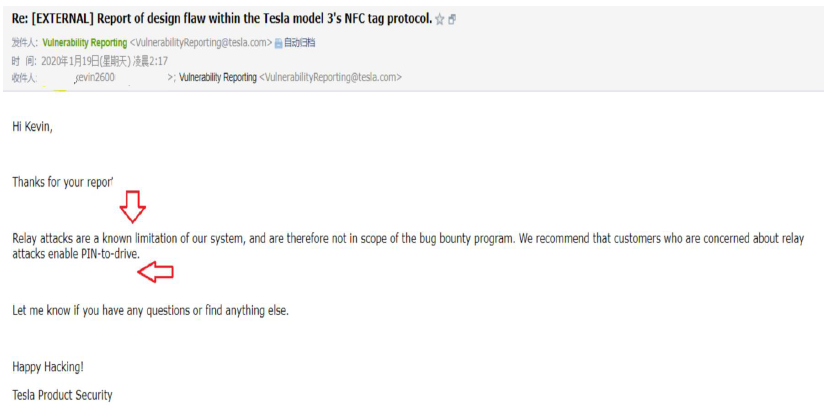Click the auto-archive icon beside sender address
Viewport: 824px width, 412px height.
tap(279, 43)
